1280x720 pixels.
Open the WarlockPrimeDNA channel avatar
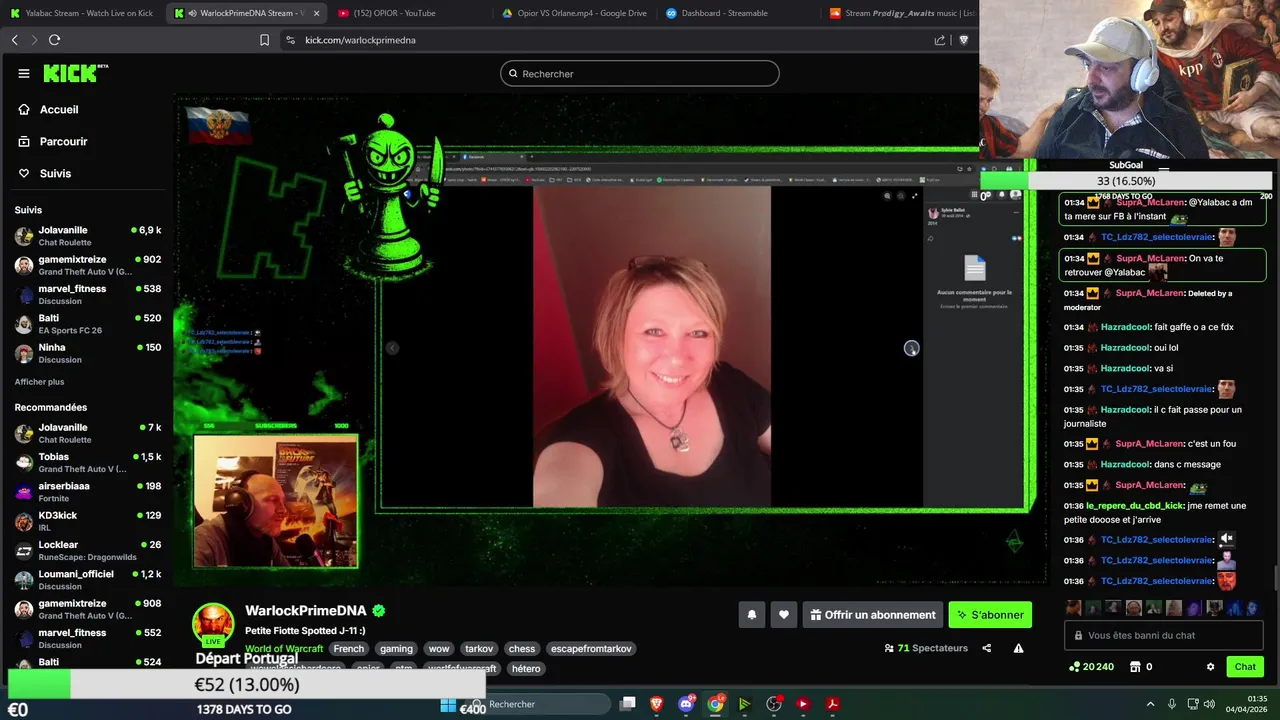point(213,624)
